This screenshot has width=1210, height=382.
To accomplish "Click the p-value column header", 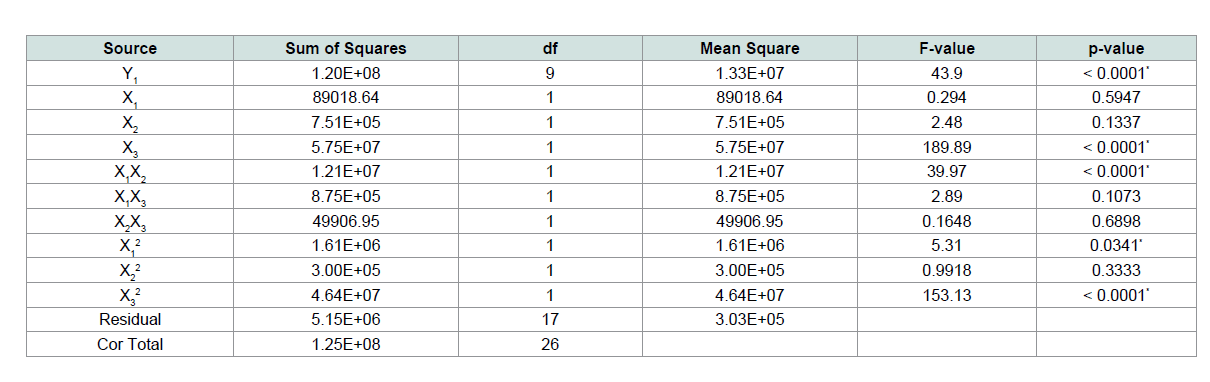I will pos(1116,48).
